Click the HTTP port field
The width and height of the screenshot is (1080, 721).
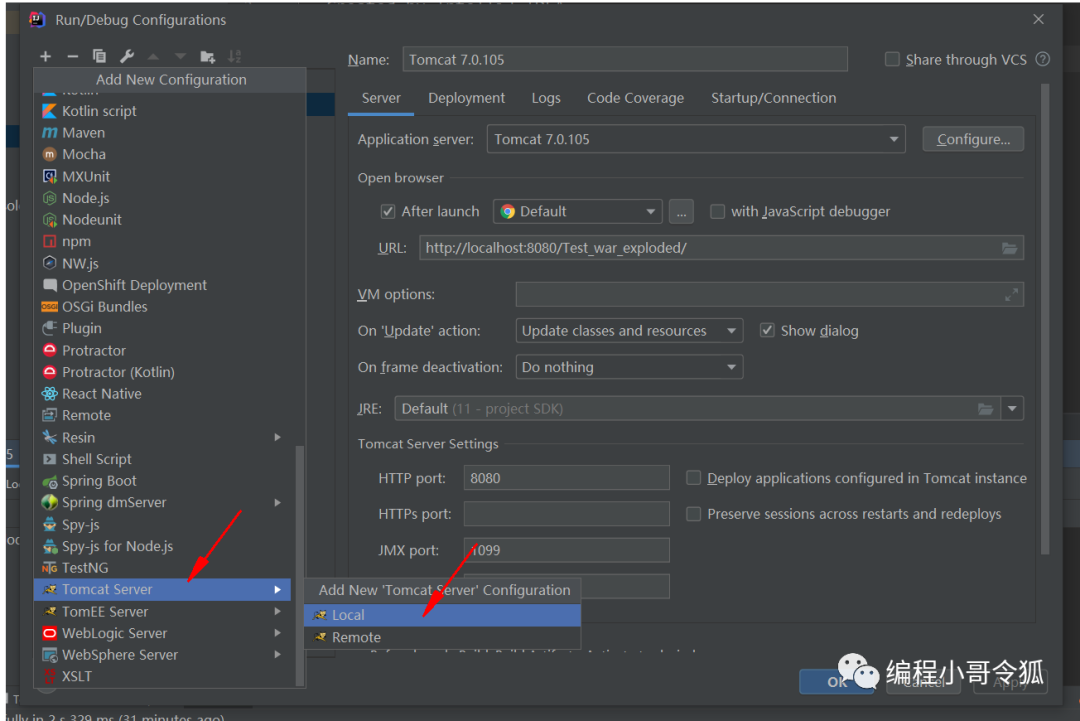click(566, 478)
